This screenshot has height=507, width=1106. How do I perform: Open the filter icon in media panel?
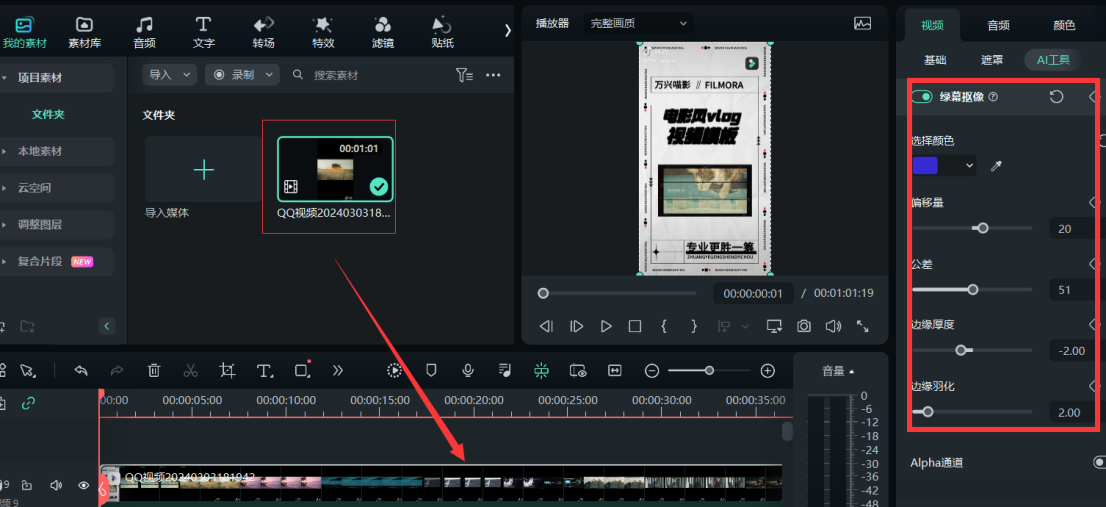point(464,75)
